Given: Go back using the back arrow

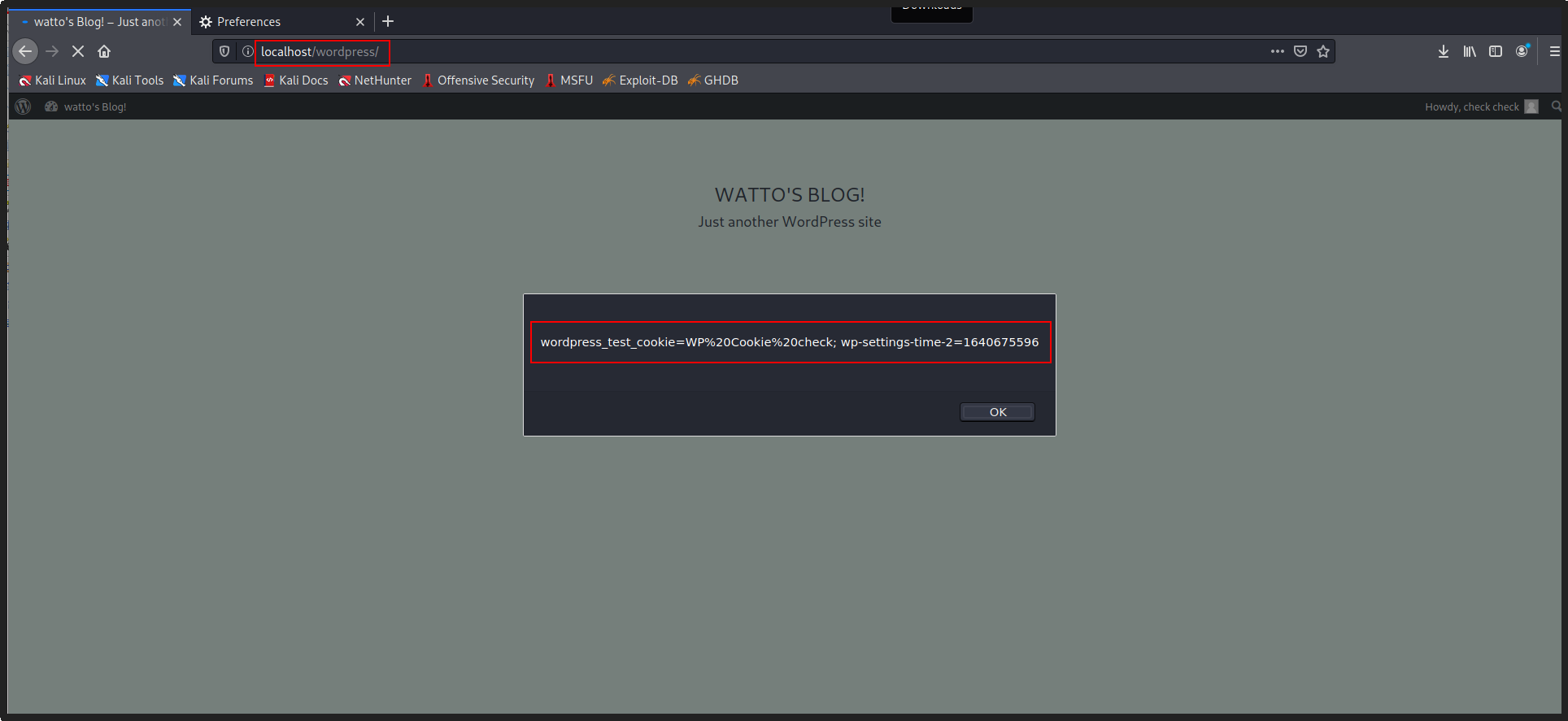Looking at the screenshot, I should (25, 51).
